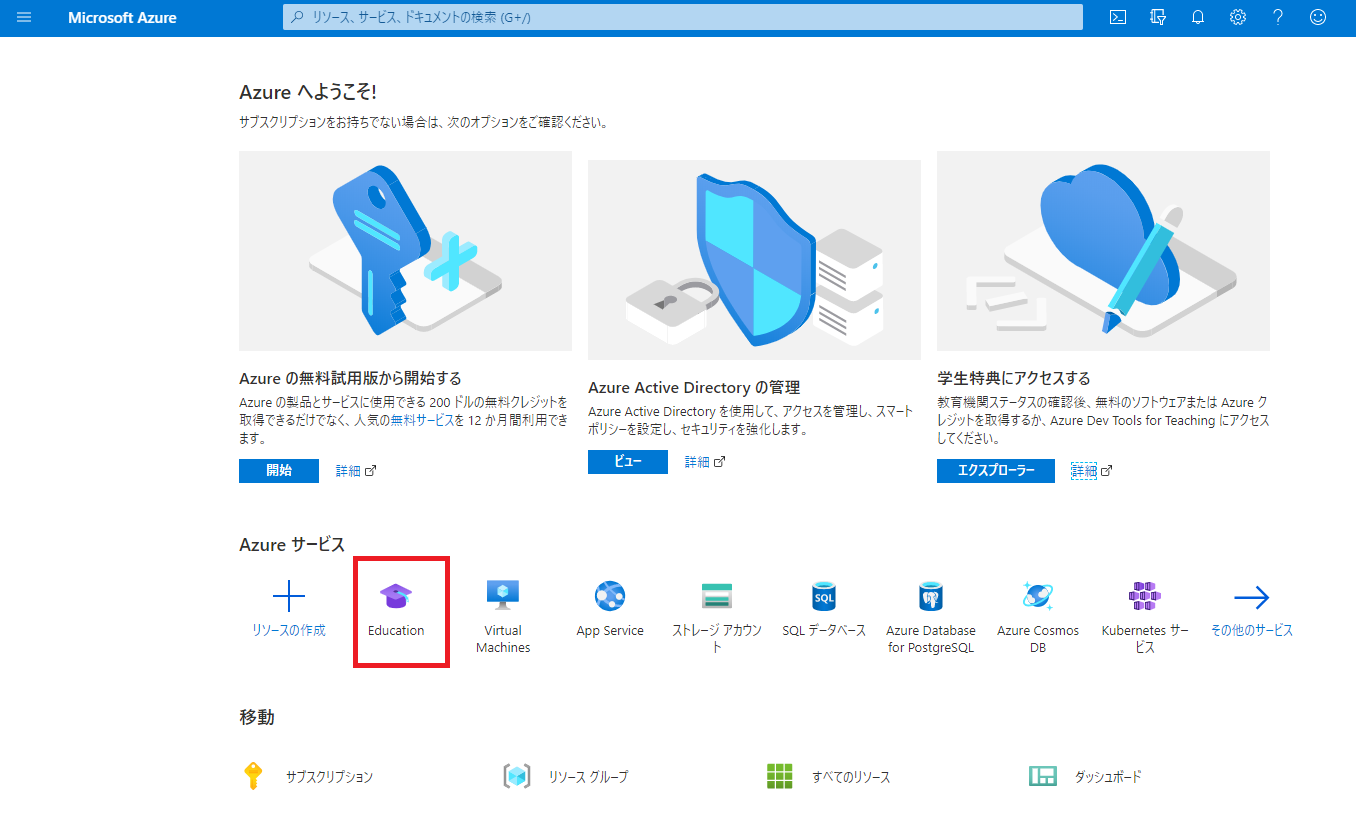This screenshot has width=1356, height=829.
Task: Open the hamburger portal menu
Action: coord(24,17)
